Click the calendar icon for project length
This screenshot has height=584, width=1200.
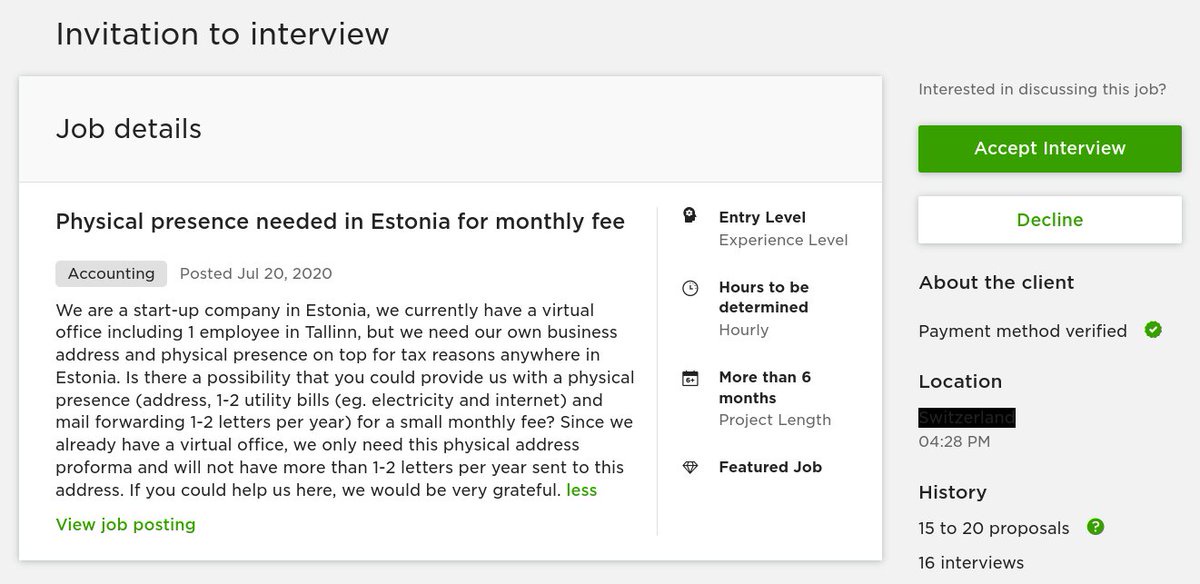tap(689, 378)
